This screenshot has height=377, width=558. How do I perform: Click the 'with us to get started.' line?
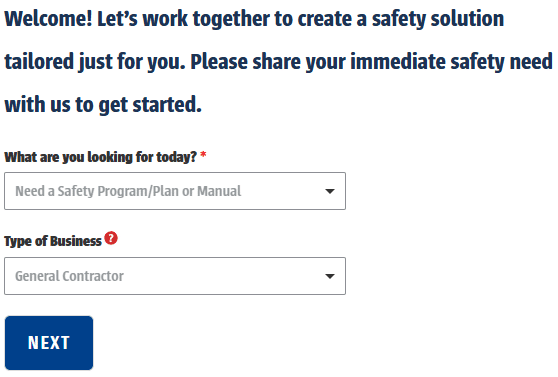[x=103, y=105]
